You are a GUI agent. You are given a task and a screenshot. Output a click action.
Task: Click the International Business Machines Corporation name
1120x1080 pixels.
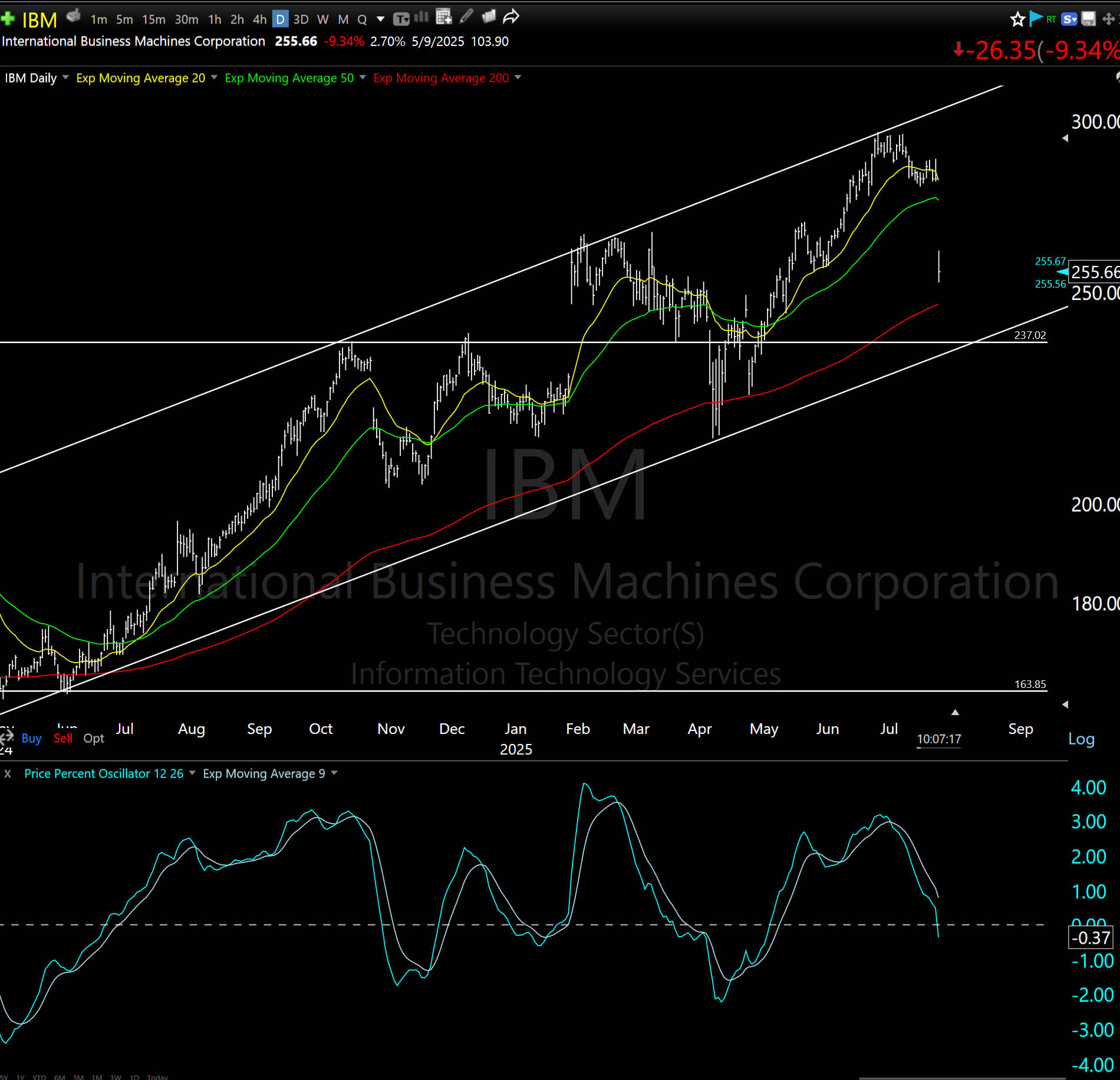[x=134, y=41]
